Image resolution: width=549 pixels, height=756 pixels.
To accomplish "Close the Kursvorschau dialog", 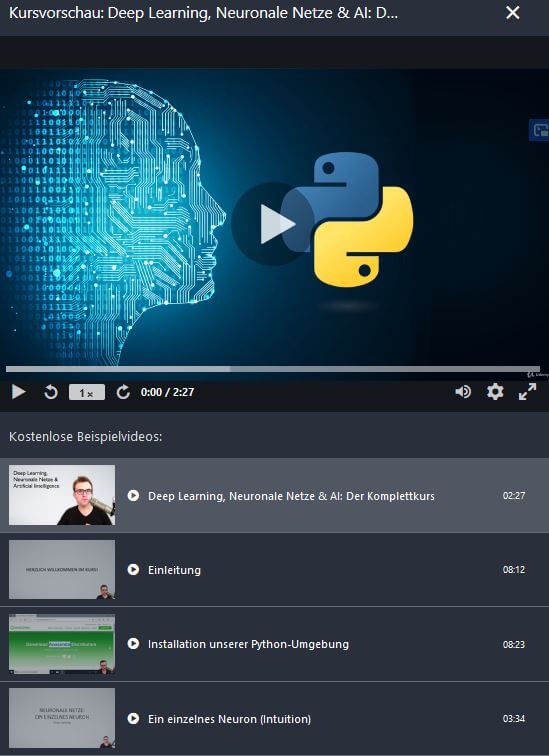I will 513,13.
